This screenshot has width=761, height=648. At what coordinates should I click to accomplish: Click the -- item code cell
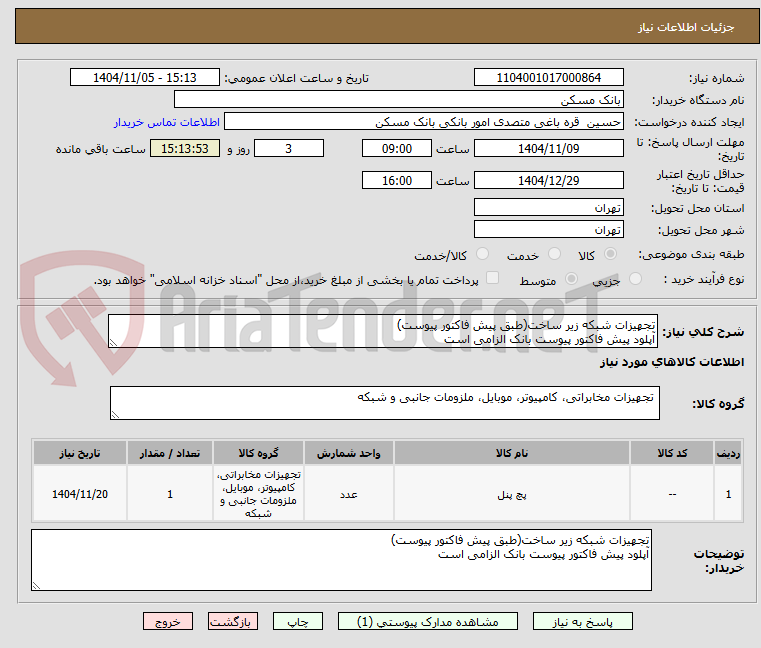(672, 494)
